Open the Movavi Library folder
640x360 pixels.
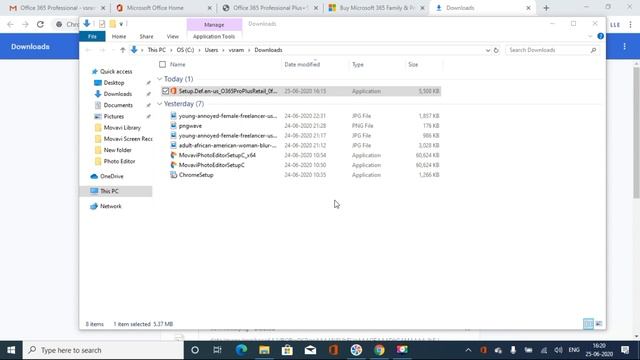(122, 127)
